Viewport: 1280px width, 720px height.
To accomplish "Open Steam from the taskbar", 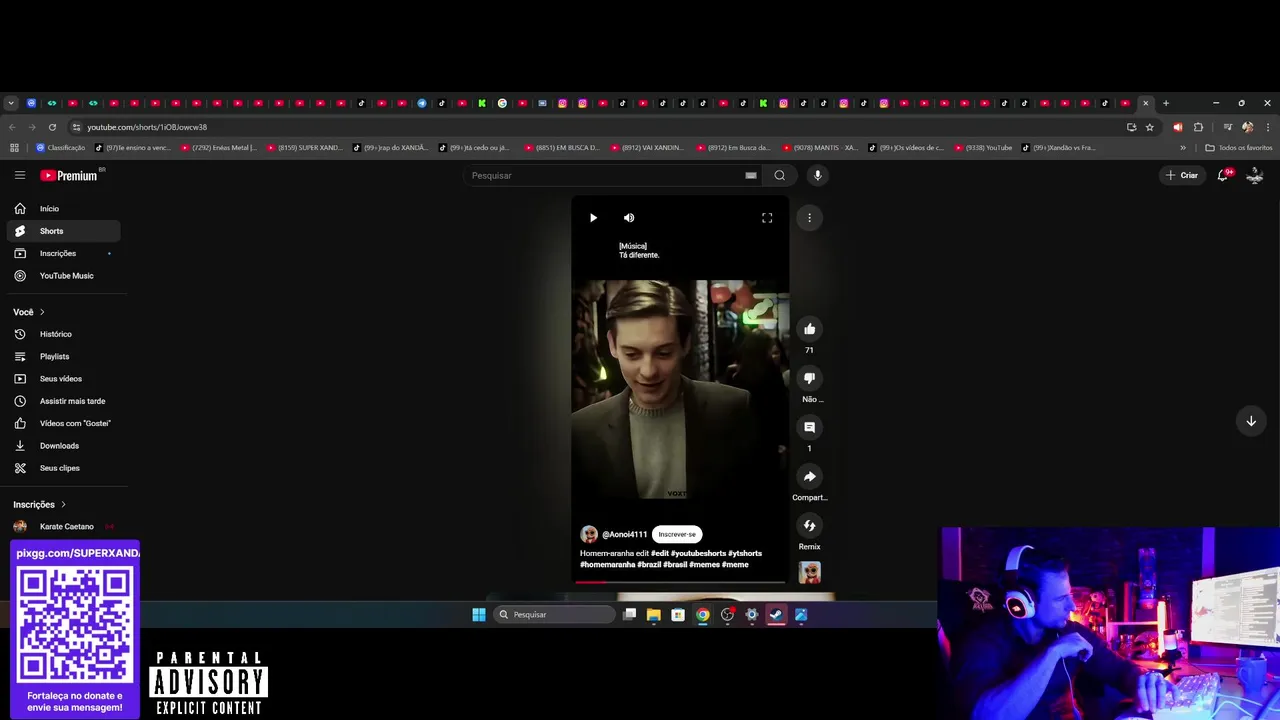I will pos(777,614).
